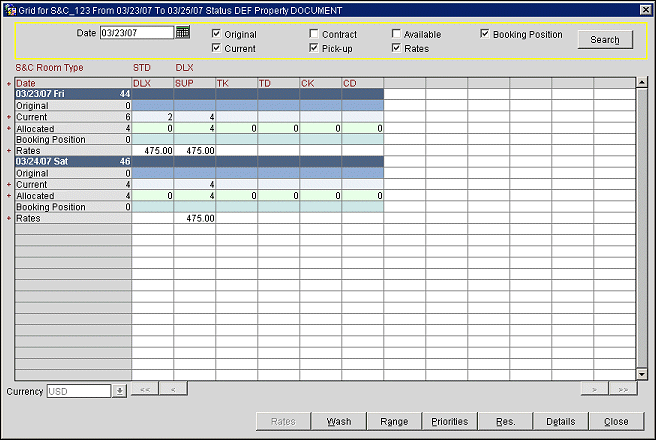Viewport: 656px width, 440px height.
Task: Close the grid window with title bar X
Action: tap(644, 9)
